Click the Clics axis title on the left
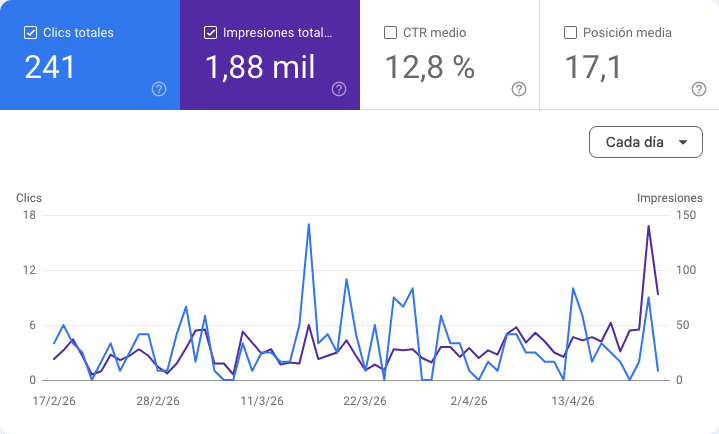Screen dimensions: 719x434 [x=29, y=198]
